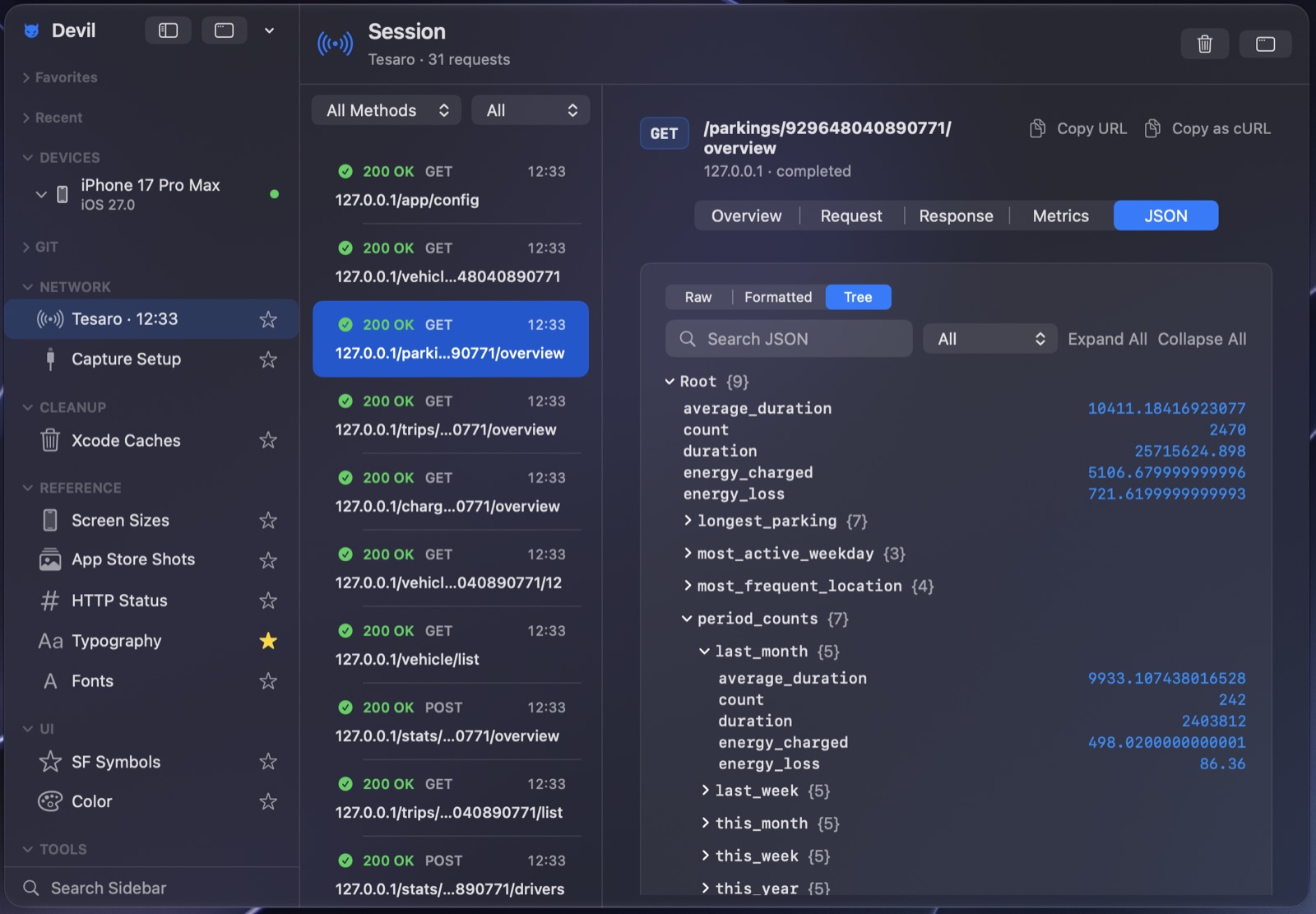Click the Copy as cURL button
Screen dimensions: 1316x914
(x=1208, y=128)
